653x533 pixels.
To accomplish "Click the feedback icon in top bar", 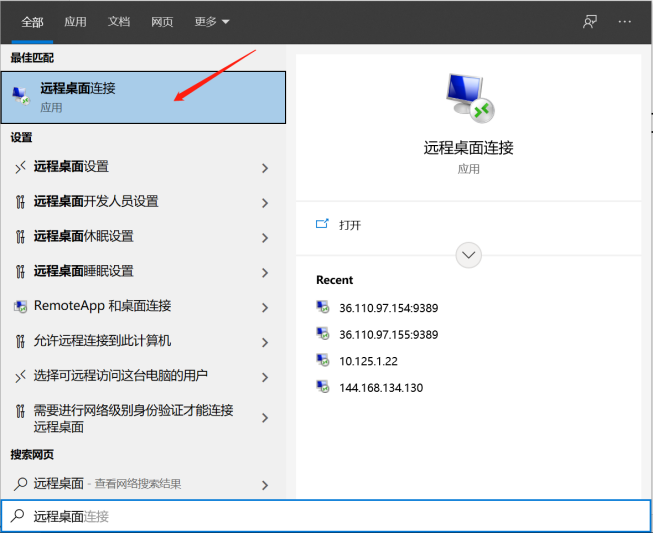I will tap(590, 21).
